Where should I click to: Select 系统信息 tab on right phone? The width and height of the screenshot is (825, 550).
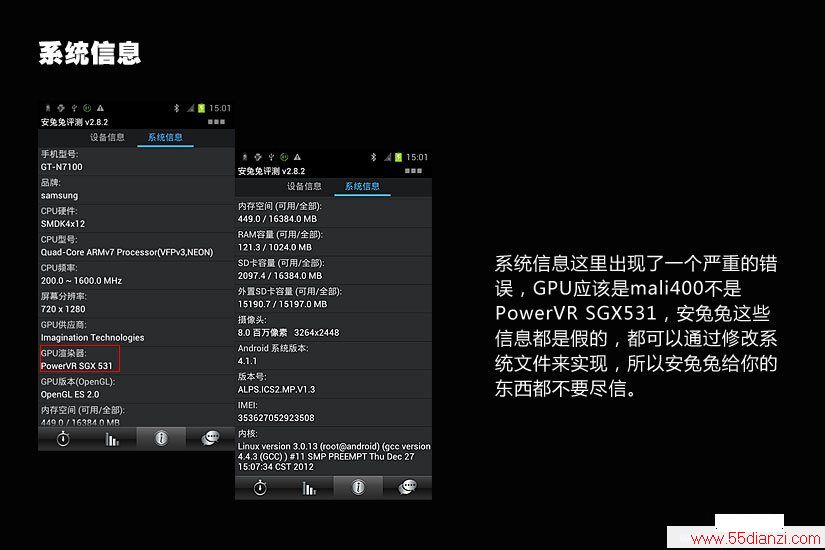coord(362,186)
